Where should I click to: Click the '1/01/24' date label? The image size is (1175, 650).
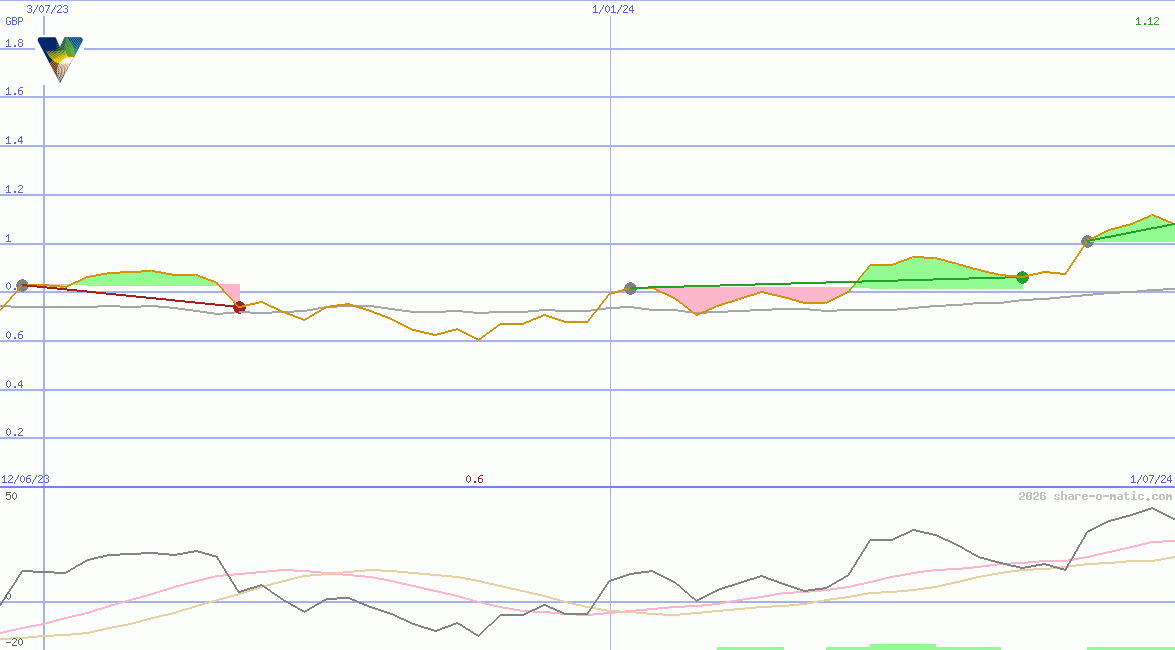click(613, 9)
